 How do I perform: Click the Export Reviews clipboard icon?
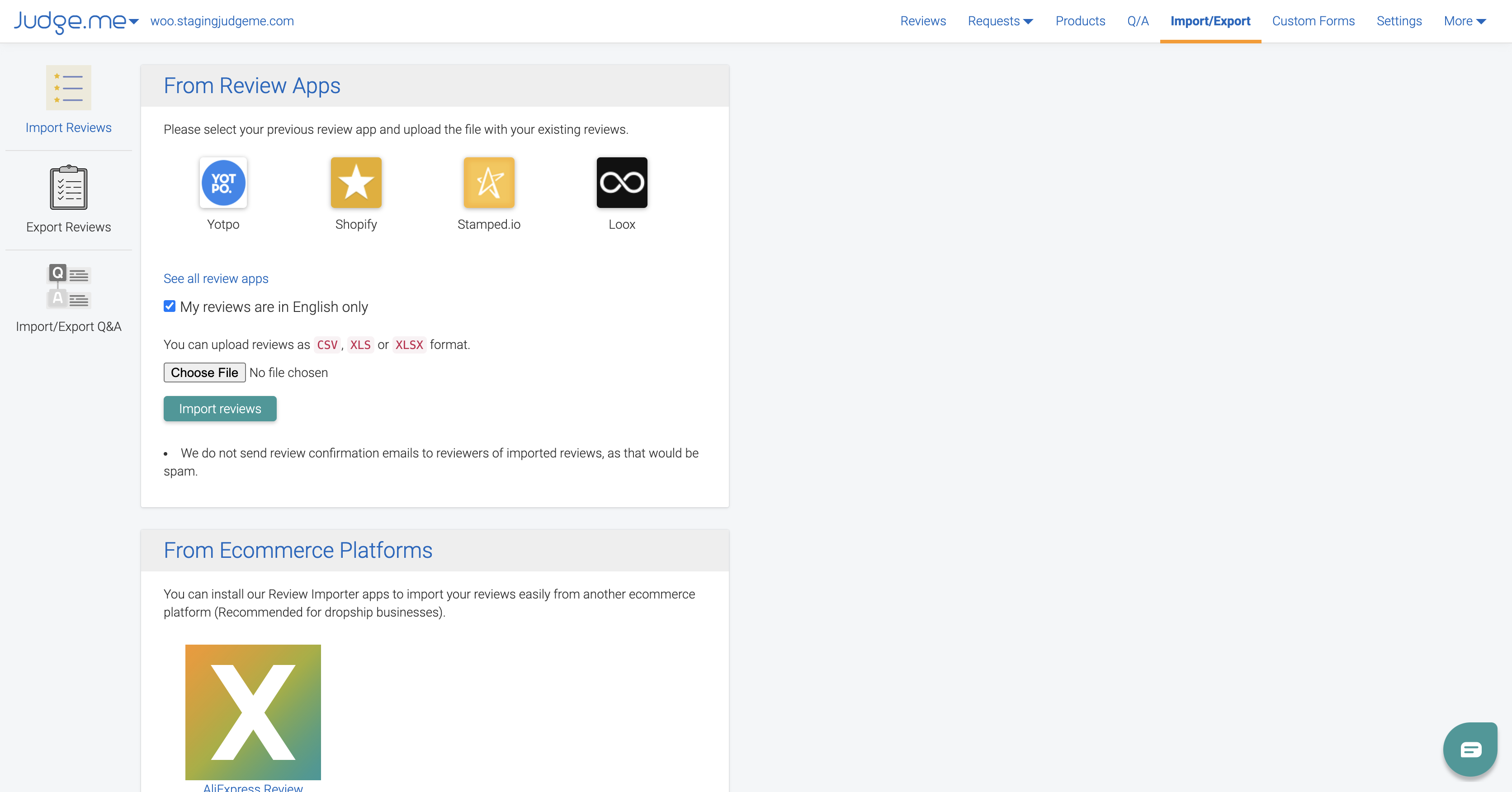(69, 187)
